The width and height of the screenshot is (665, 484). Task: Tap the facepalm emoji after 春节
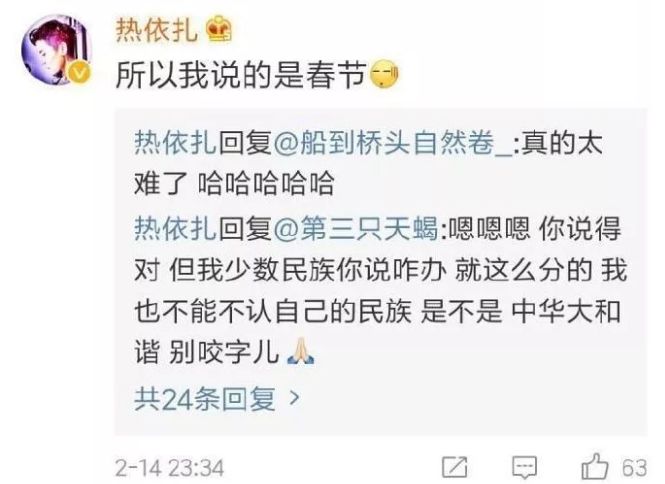384,76
